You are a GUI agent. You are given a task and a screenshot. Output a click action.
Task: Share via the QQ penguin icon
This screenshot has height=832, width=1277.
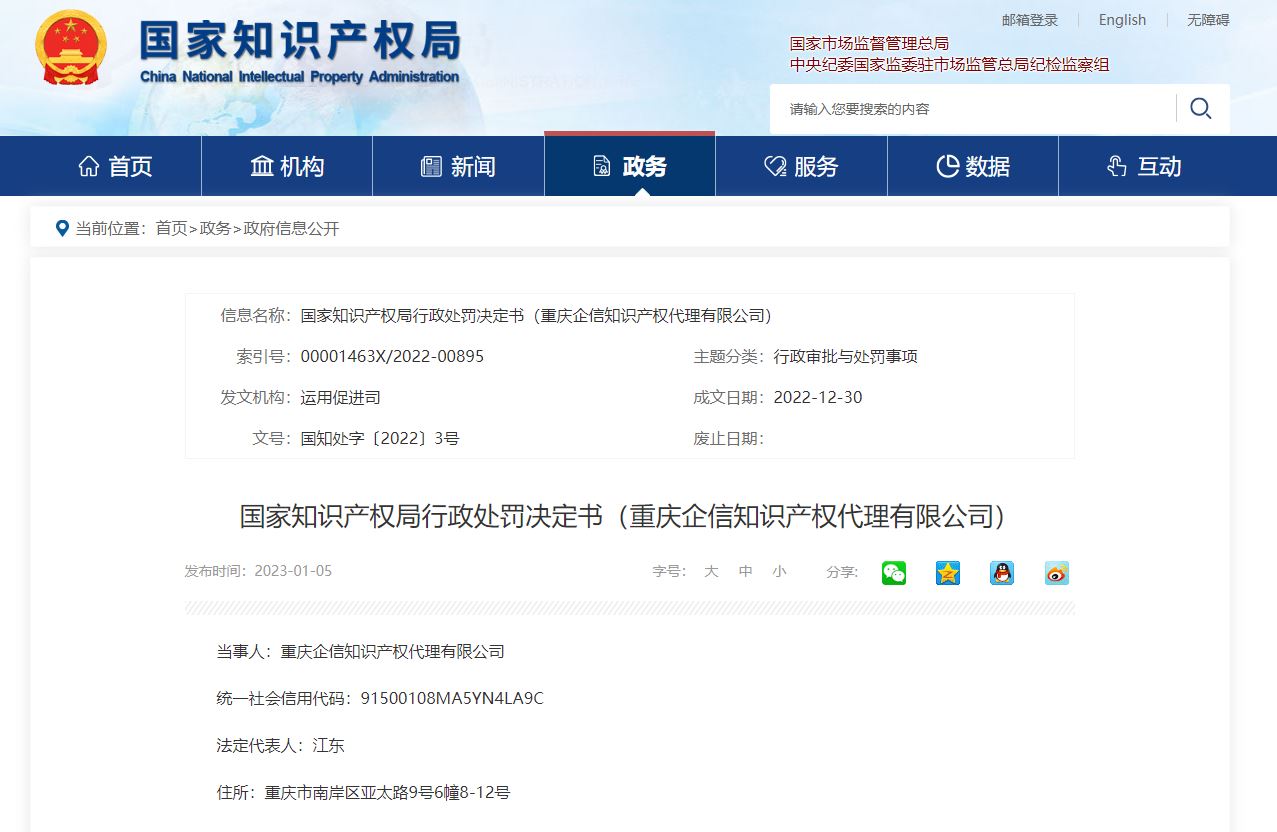point(1002,573)
